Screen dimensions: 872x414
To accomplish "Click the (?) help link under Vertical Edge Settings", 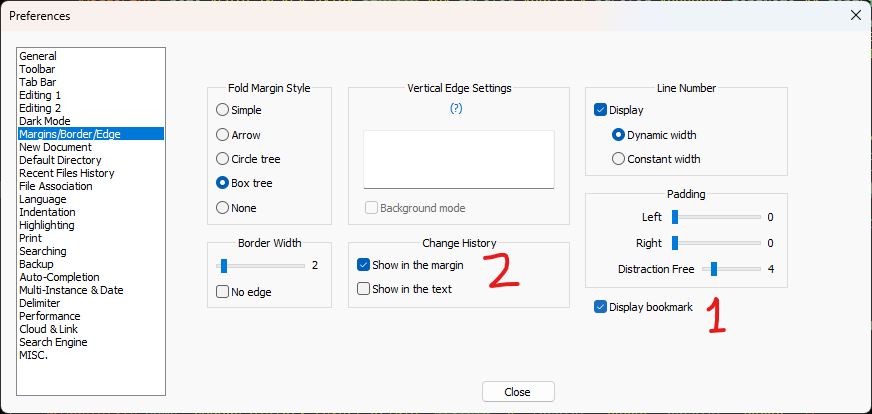I will click(x=456, y=108).
